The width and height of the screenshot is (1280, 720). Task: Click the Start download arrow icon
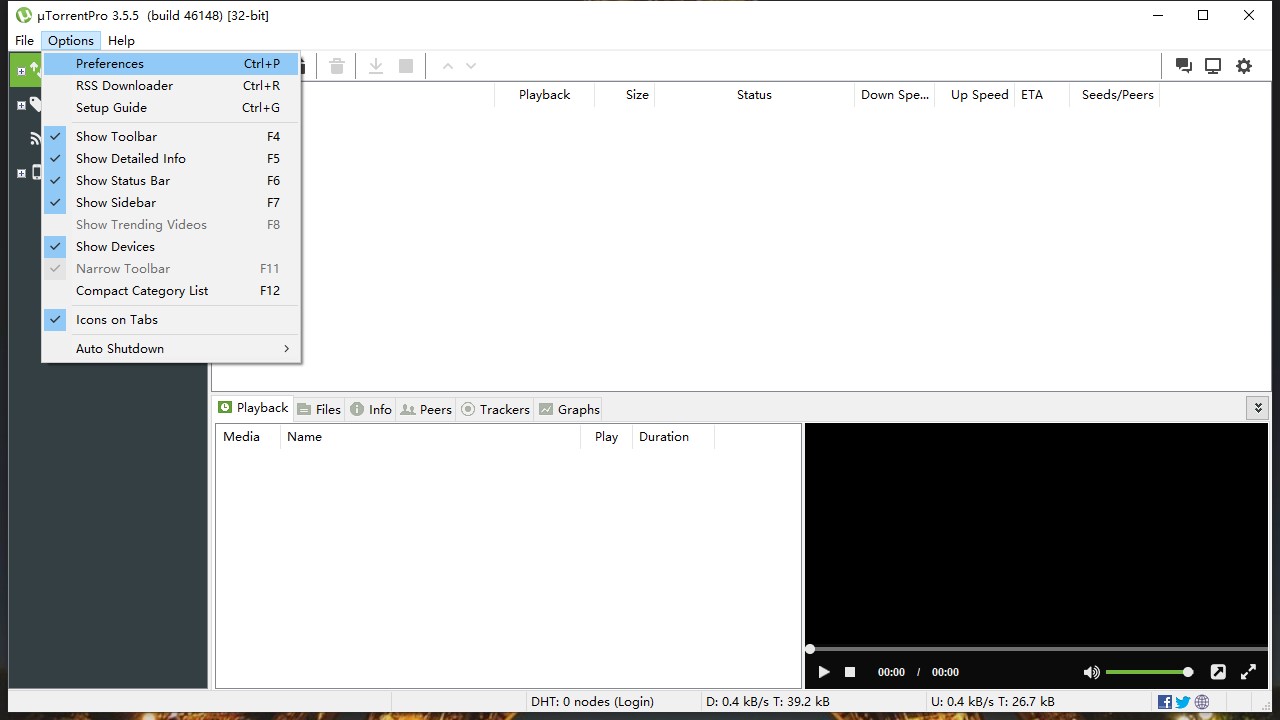tap(376, 66)
